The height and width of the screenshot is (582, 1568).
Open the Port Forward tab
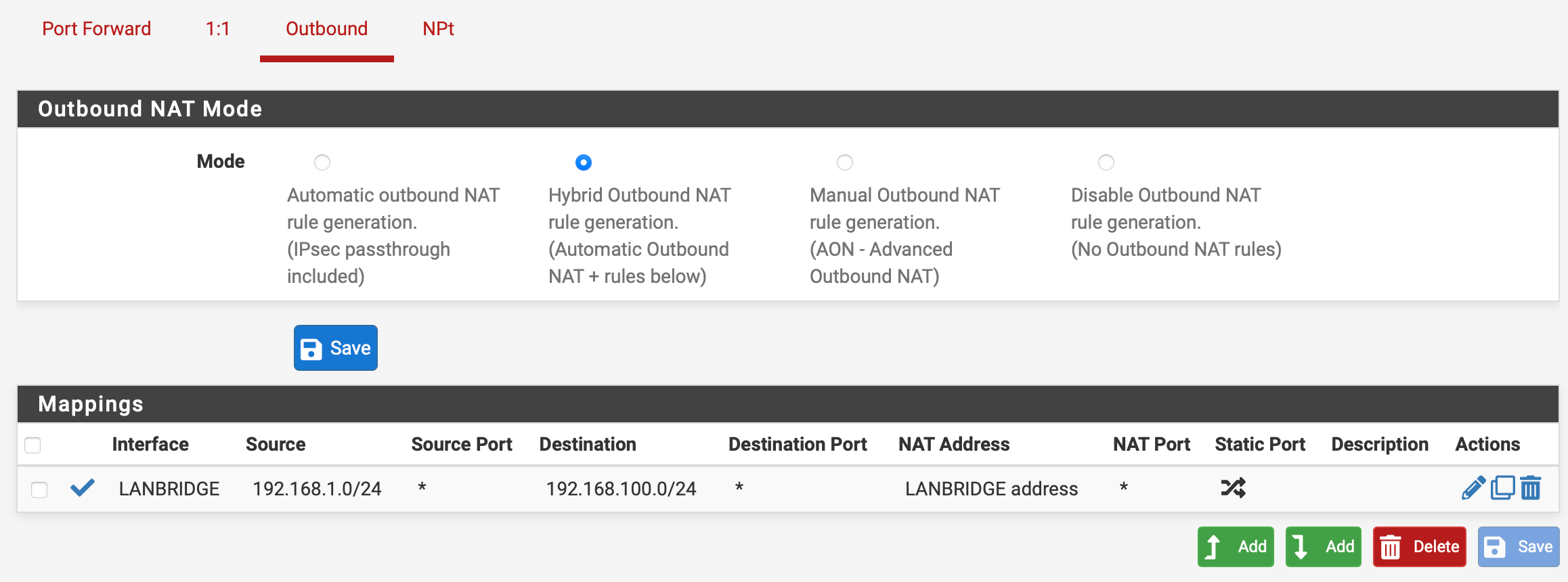(x=97, y=29)
